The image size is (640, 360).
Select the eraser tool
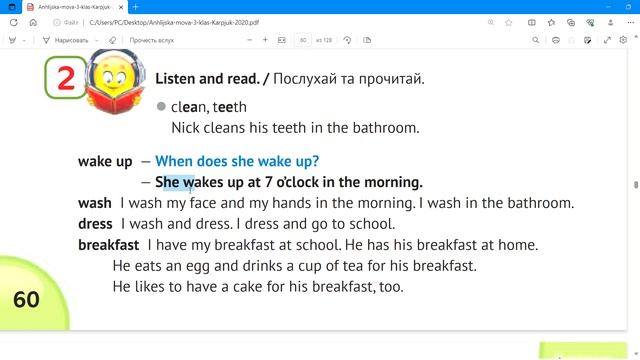coord(112,40)
